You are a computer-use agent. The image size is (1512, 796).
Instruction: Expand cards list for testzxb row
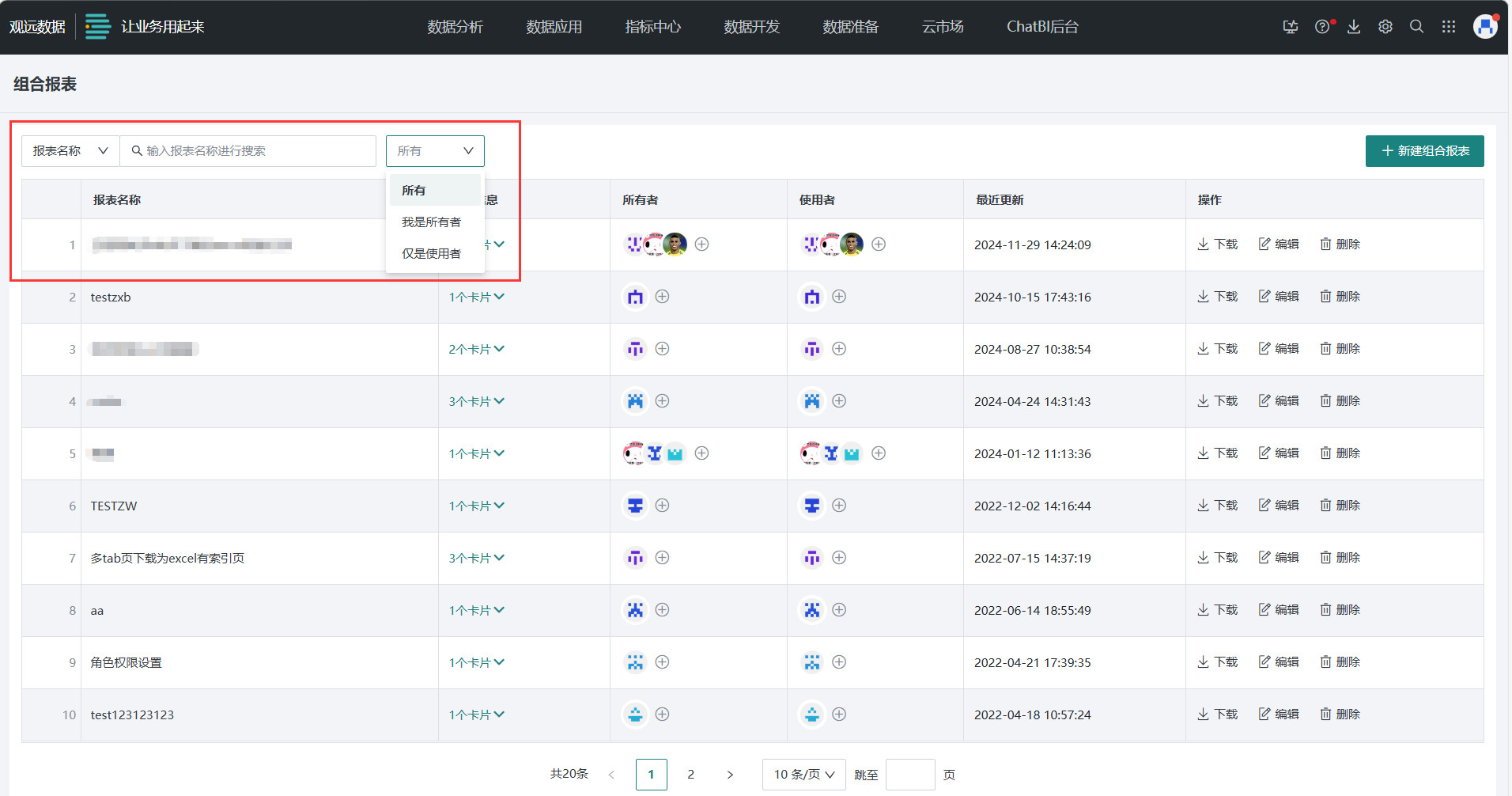pos(476,297)
